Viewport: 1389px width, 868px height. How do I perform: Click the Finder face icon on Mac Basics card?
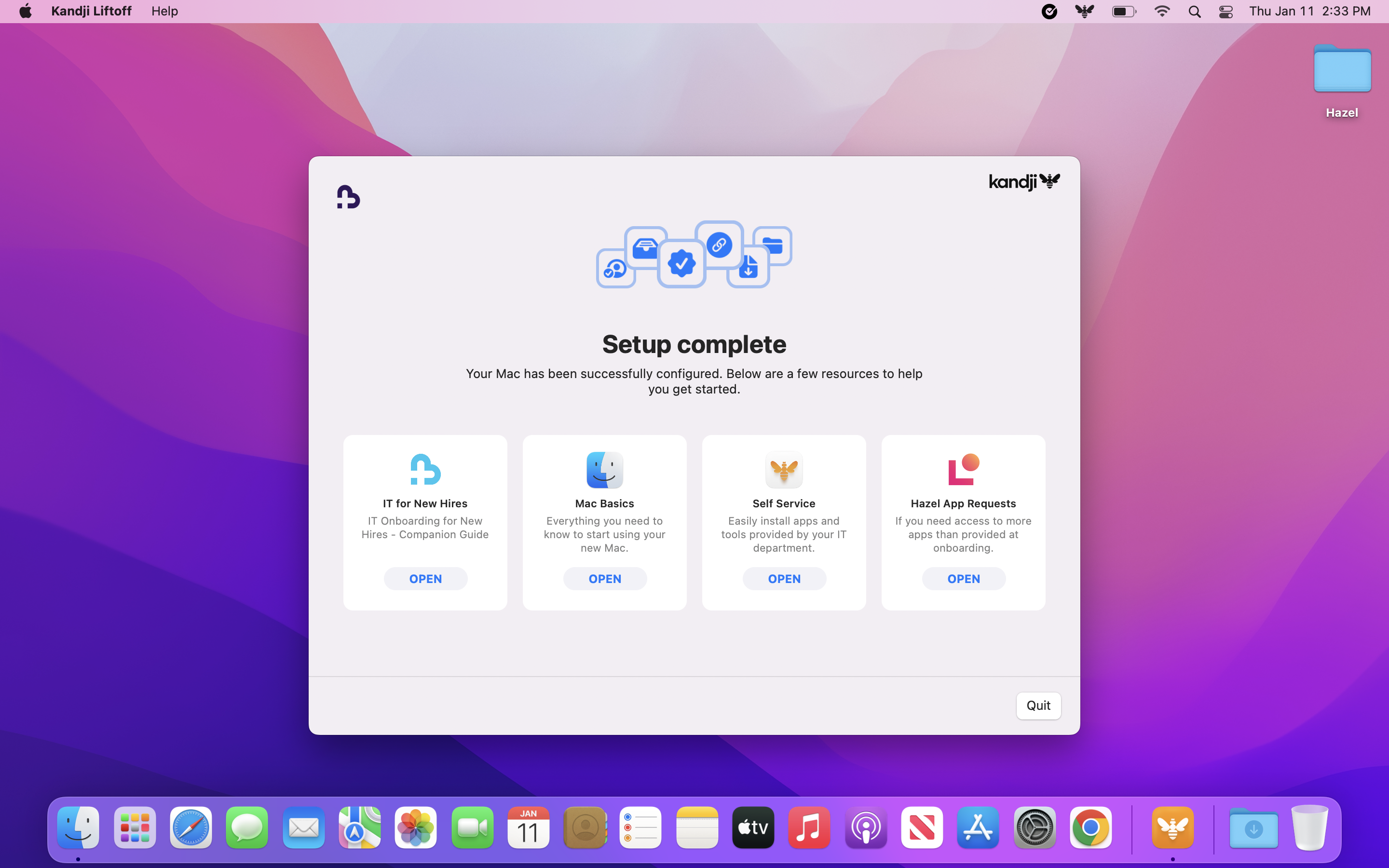coord(605,470)
